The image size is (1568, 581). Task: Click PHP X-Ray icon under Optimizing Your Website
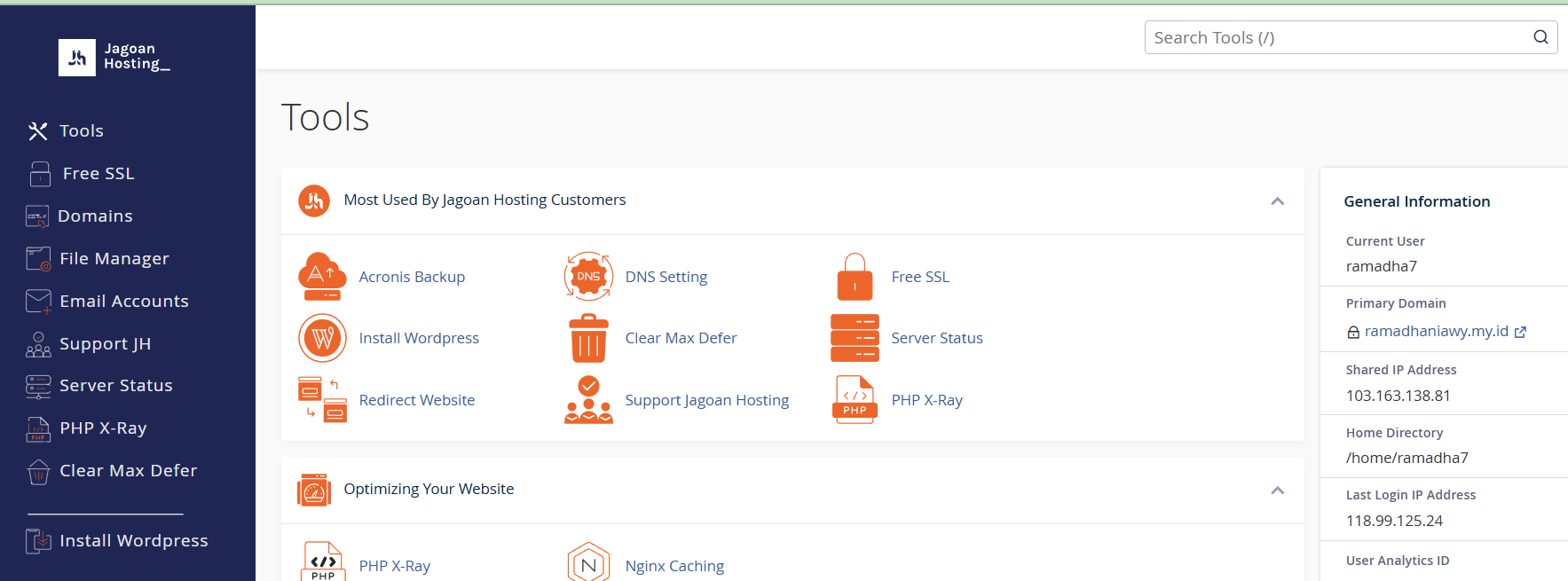(323, 561)
